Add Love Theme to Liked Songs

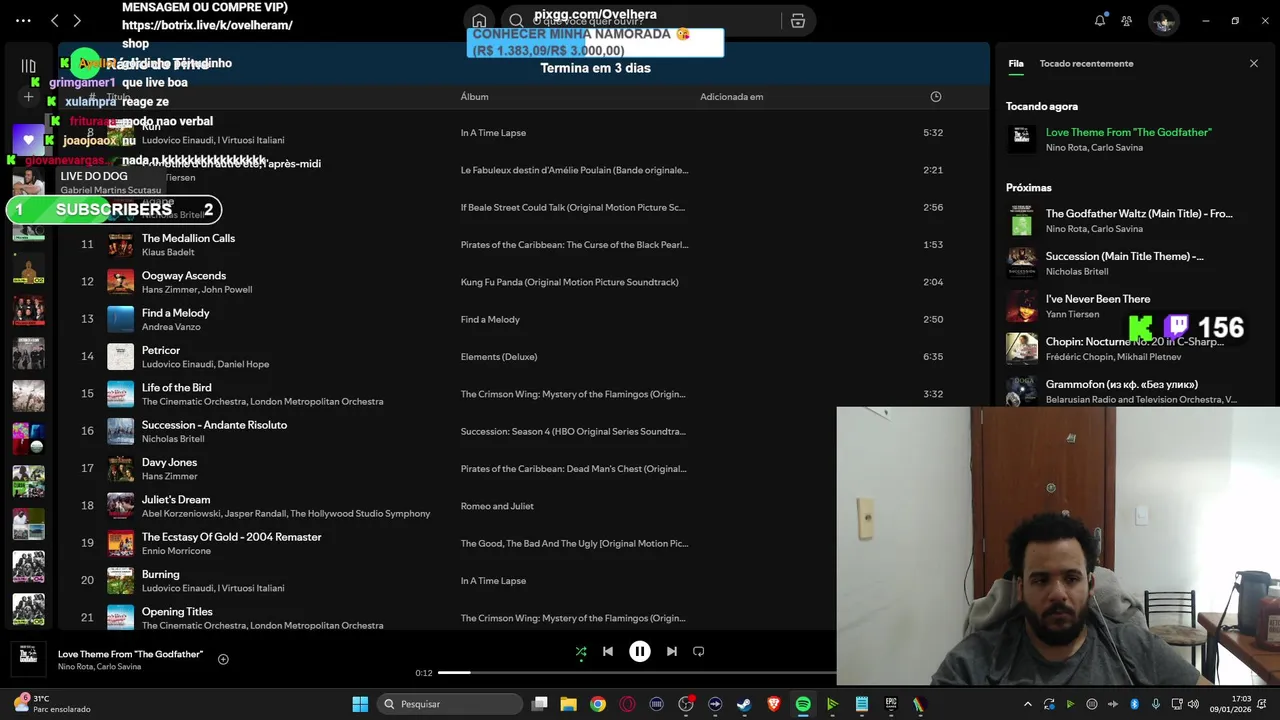tap(223, 659)
